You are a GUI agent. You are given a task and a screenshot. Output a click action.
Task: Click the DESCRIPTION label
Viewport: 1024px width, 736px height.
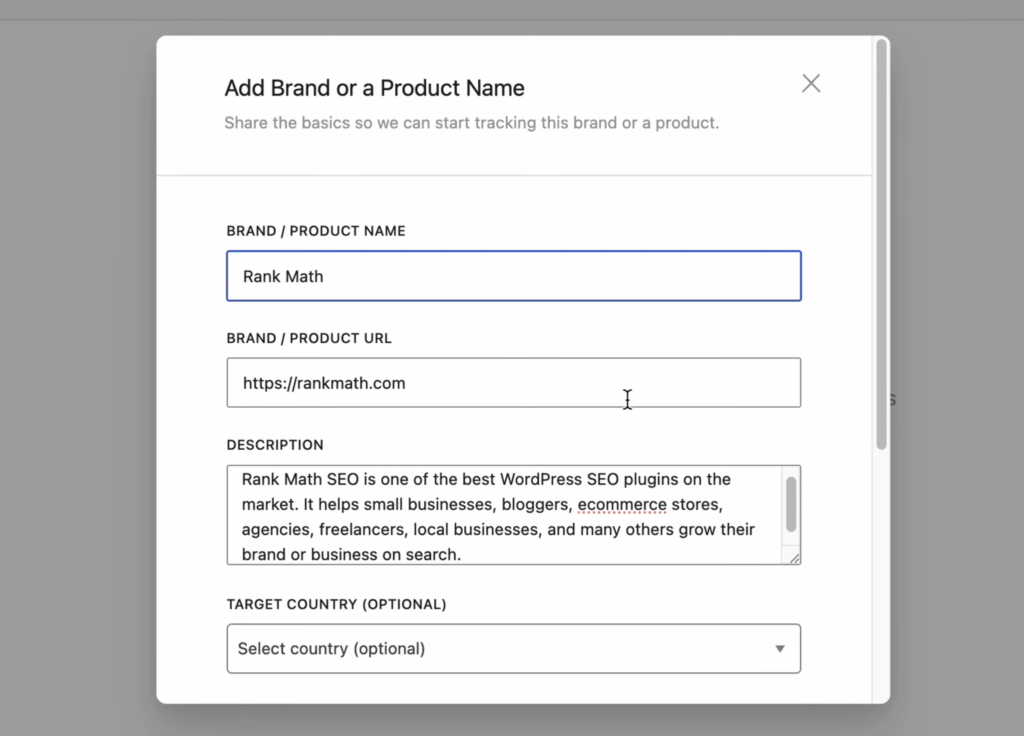pos(275,445)
